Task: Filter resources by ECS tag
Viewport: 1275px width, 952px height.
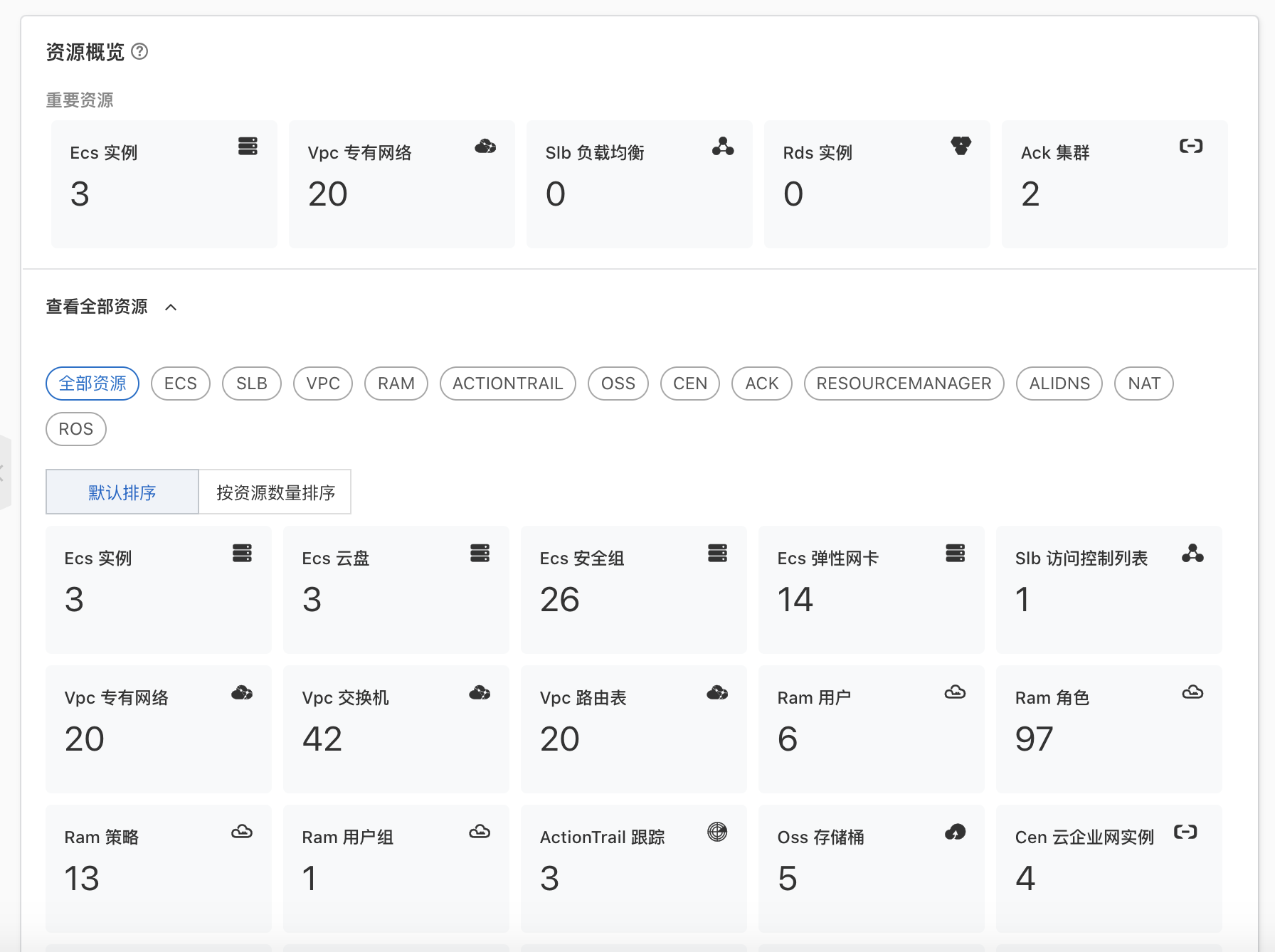Action: point(181,384)
